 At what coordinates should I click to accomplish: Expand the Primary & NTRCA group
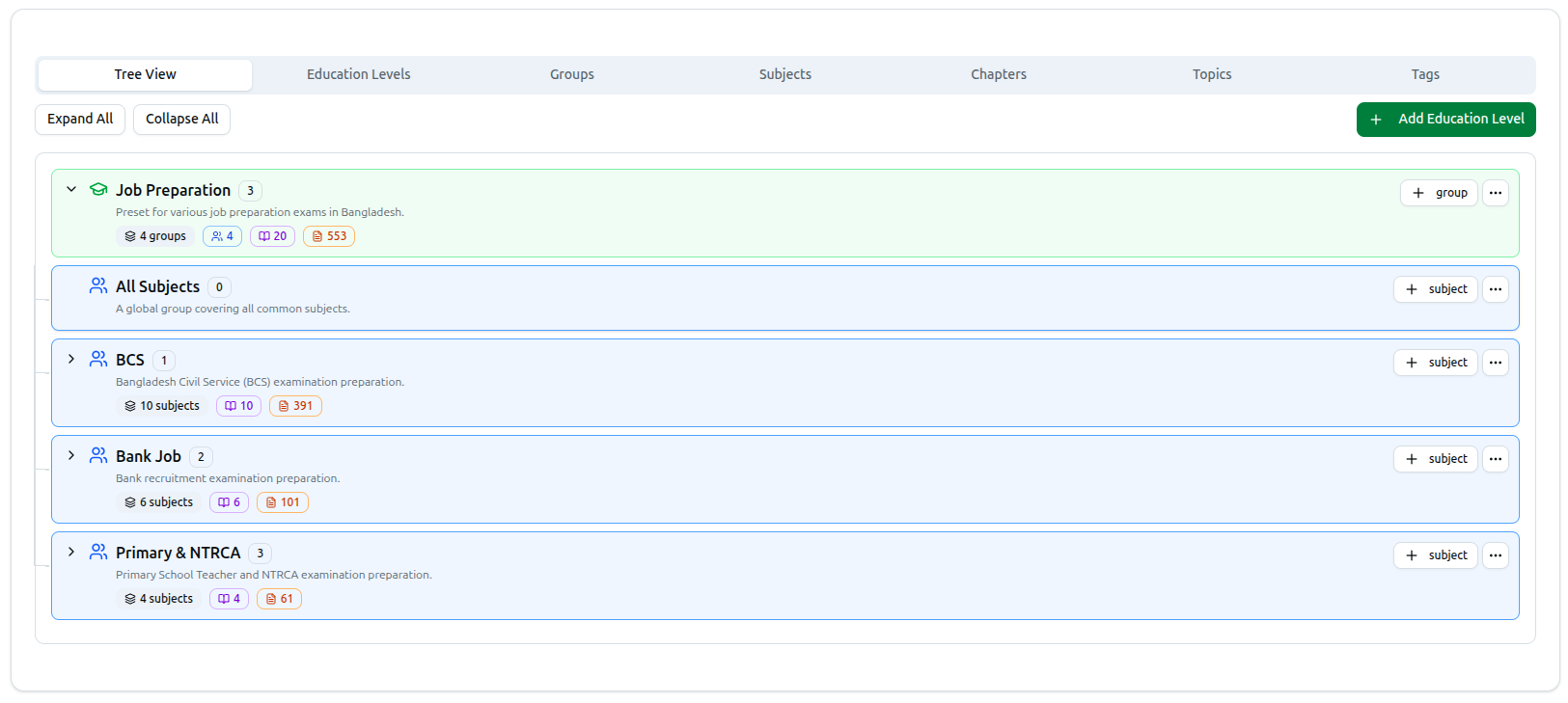coord(71,552)
